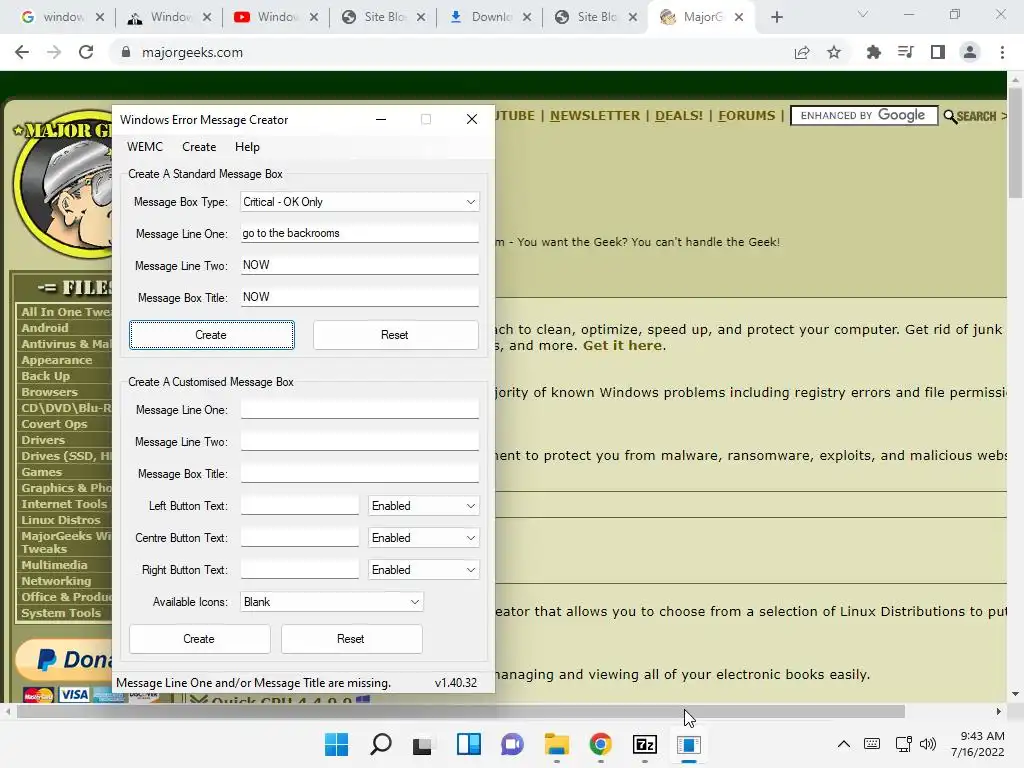Screen dimensions: 1024x768
Task: Click Create in Standard Message Box
Action: click(x=212, y=335)
